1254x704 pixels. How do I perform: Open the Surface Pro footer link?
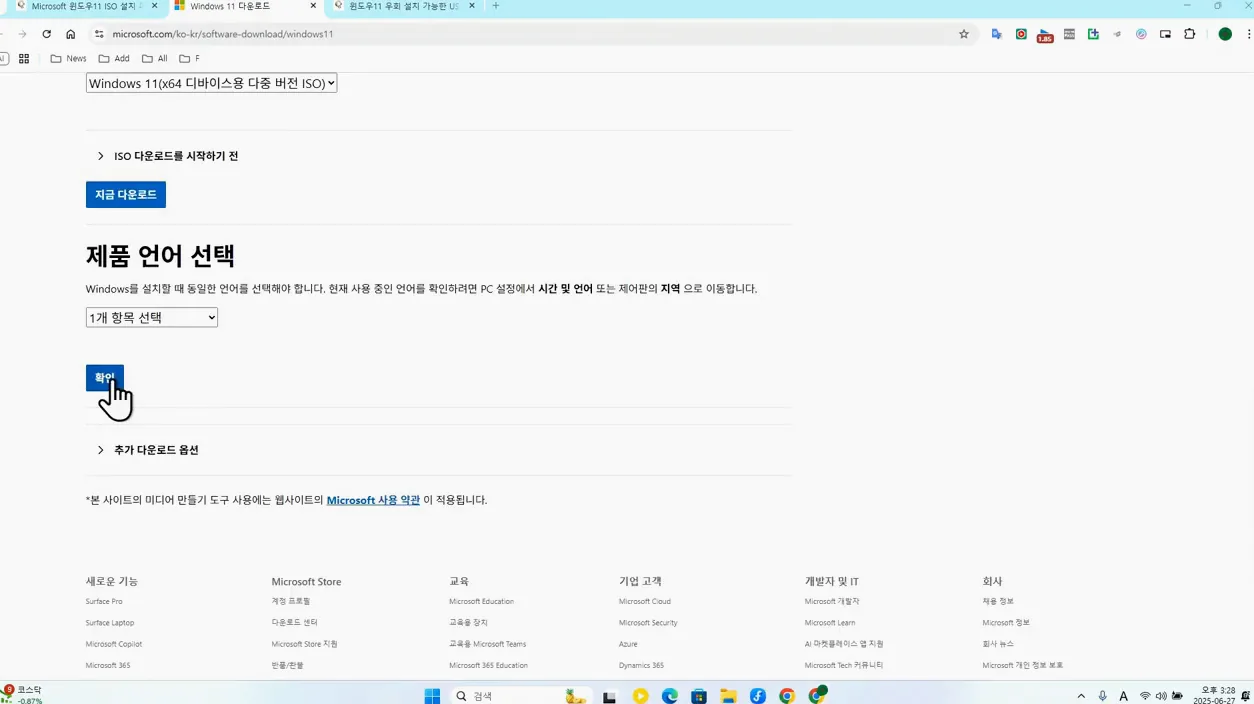104,602
